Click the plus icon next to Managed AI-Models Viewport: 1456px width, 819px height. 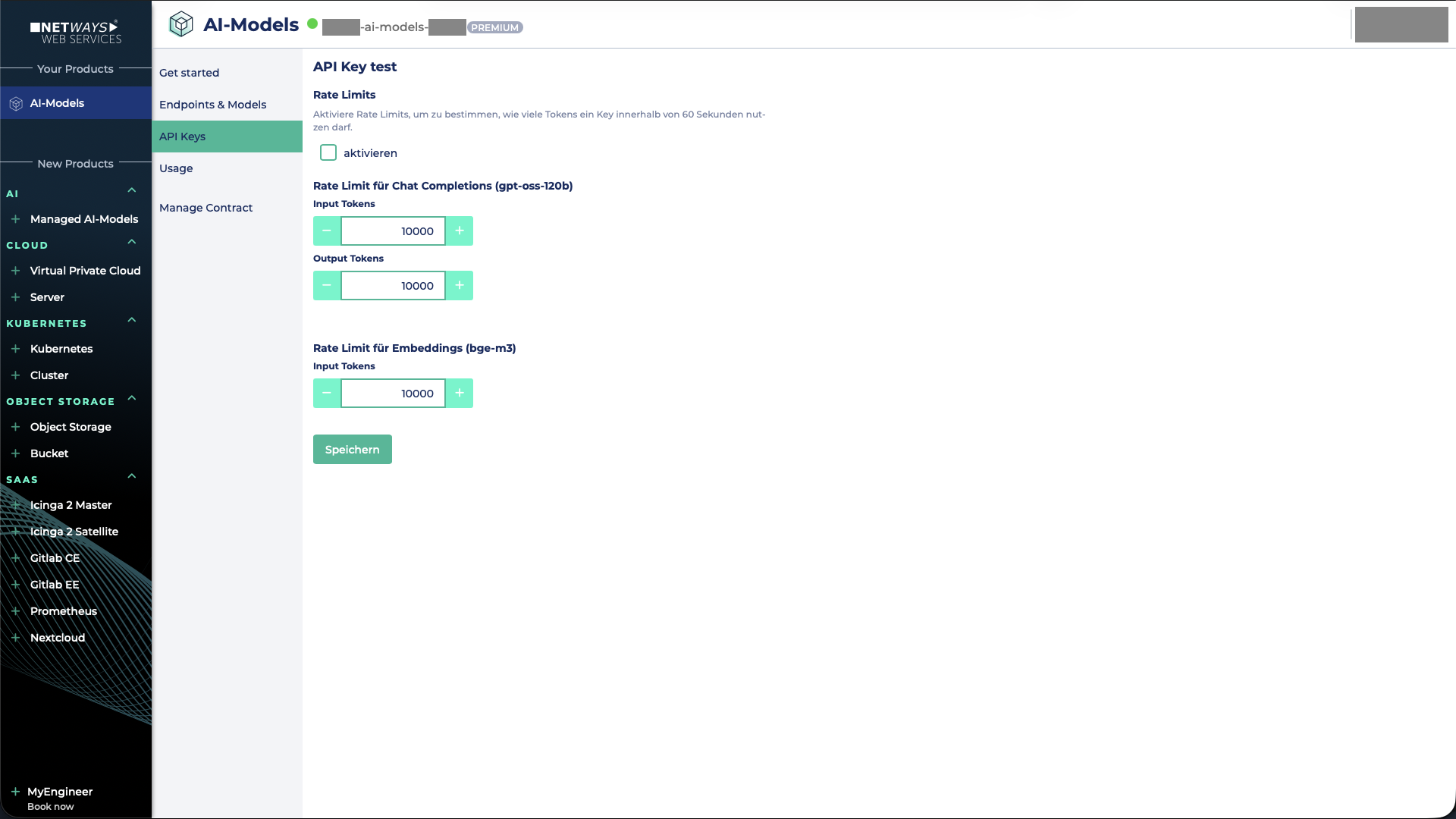click(x=16, y=218)
